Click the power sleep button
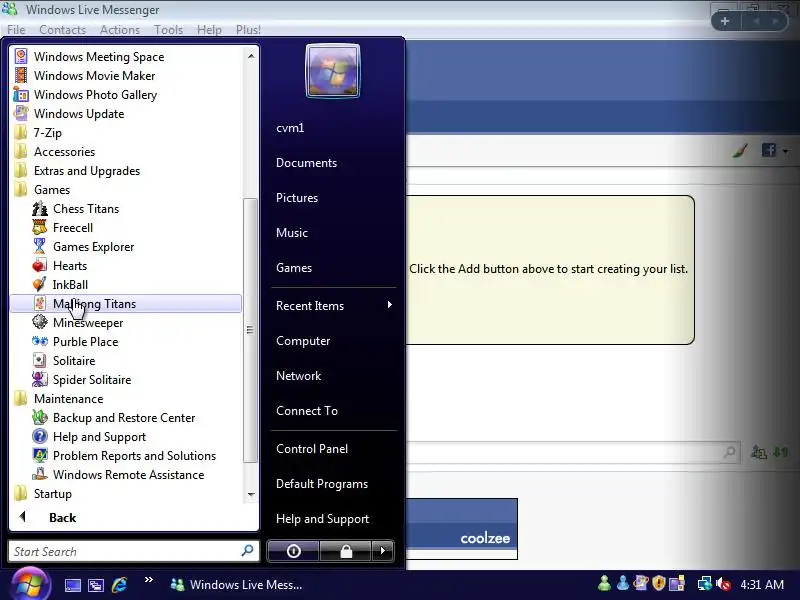This screenshot has width=800, height=600. pos(293,551)
